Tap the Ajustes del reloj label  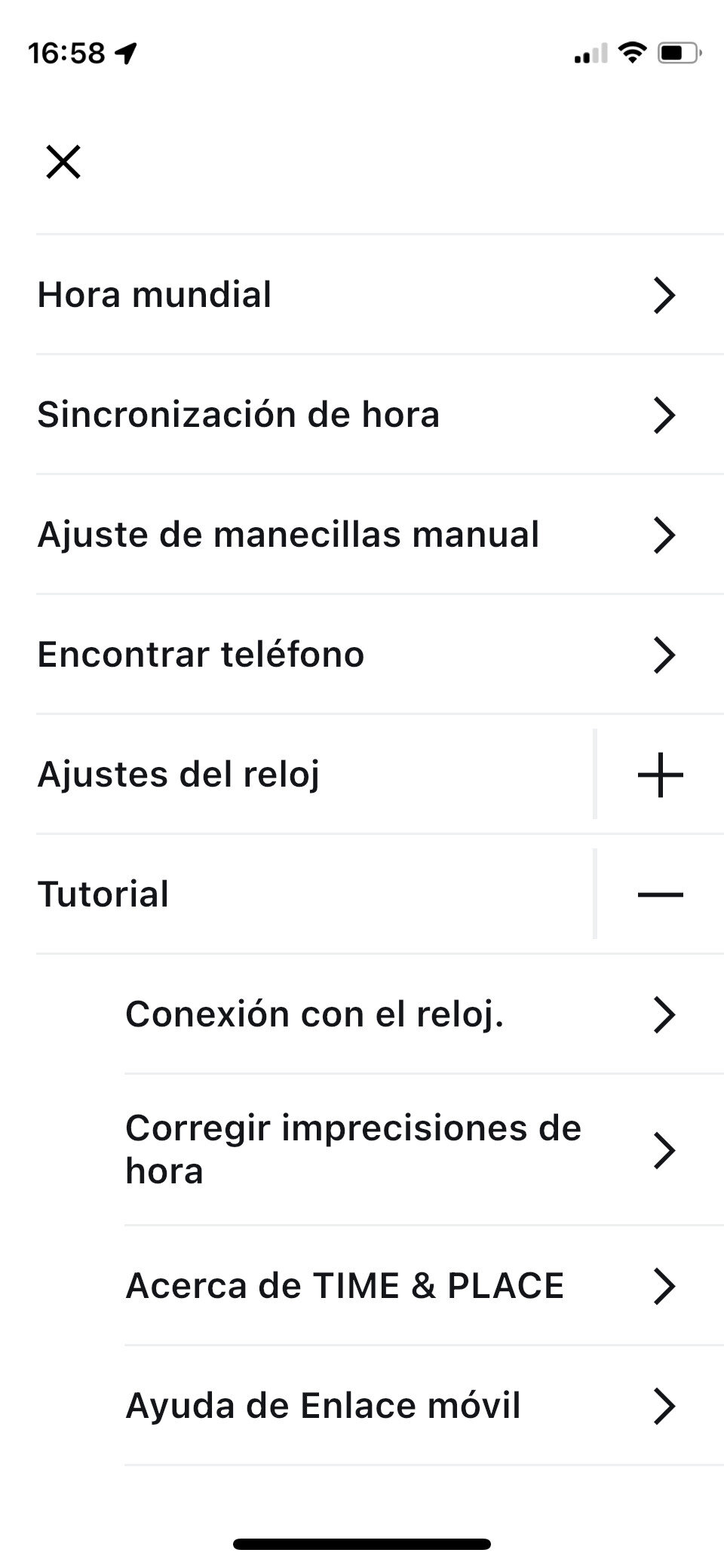tap(179, 775)
